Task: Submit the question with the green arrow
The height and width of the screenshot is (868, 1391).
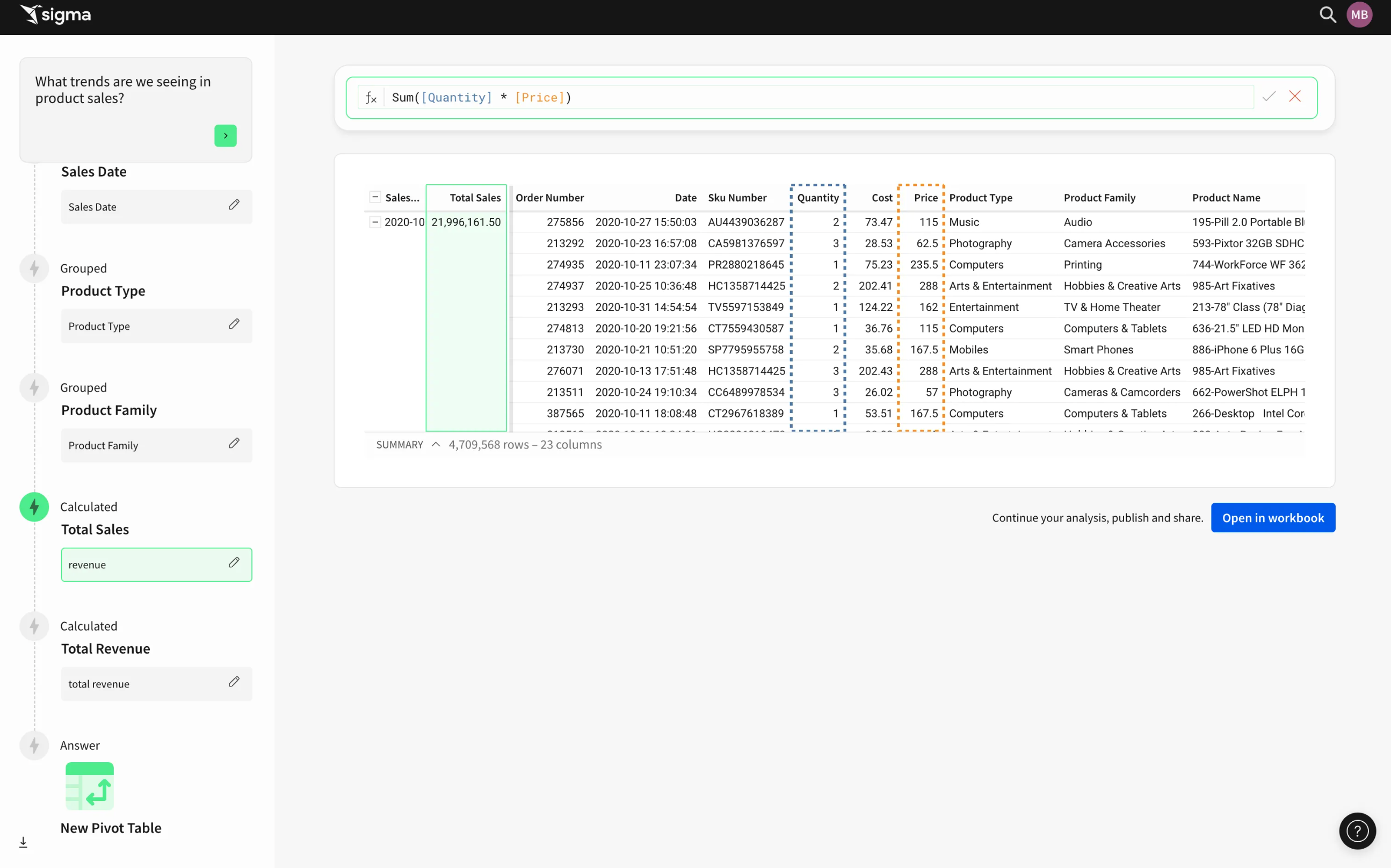Action: (226, 135)
